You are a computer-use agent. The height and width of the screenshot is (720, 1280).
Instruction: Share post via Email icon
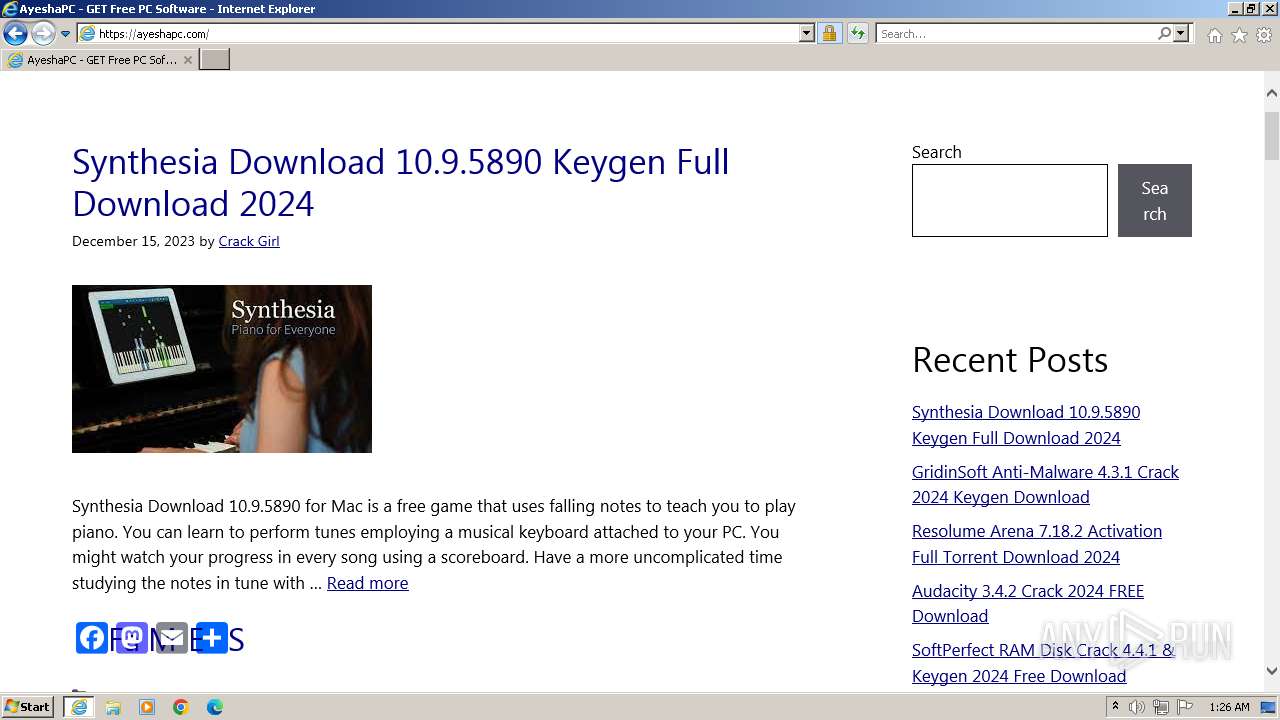[x=172, y=638]
